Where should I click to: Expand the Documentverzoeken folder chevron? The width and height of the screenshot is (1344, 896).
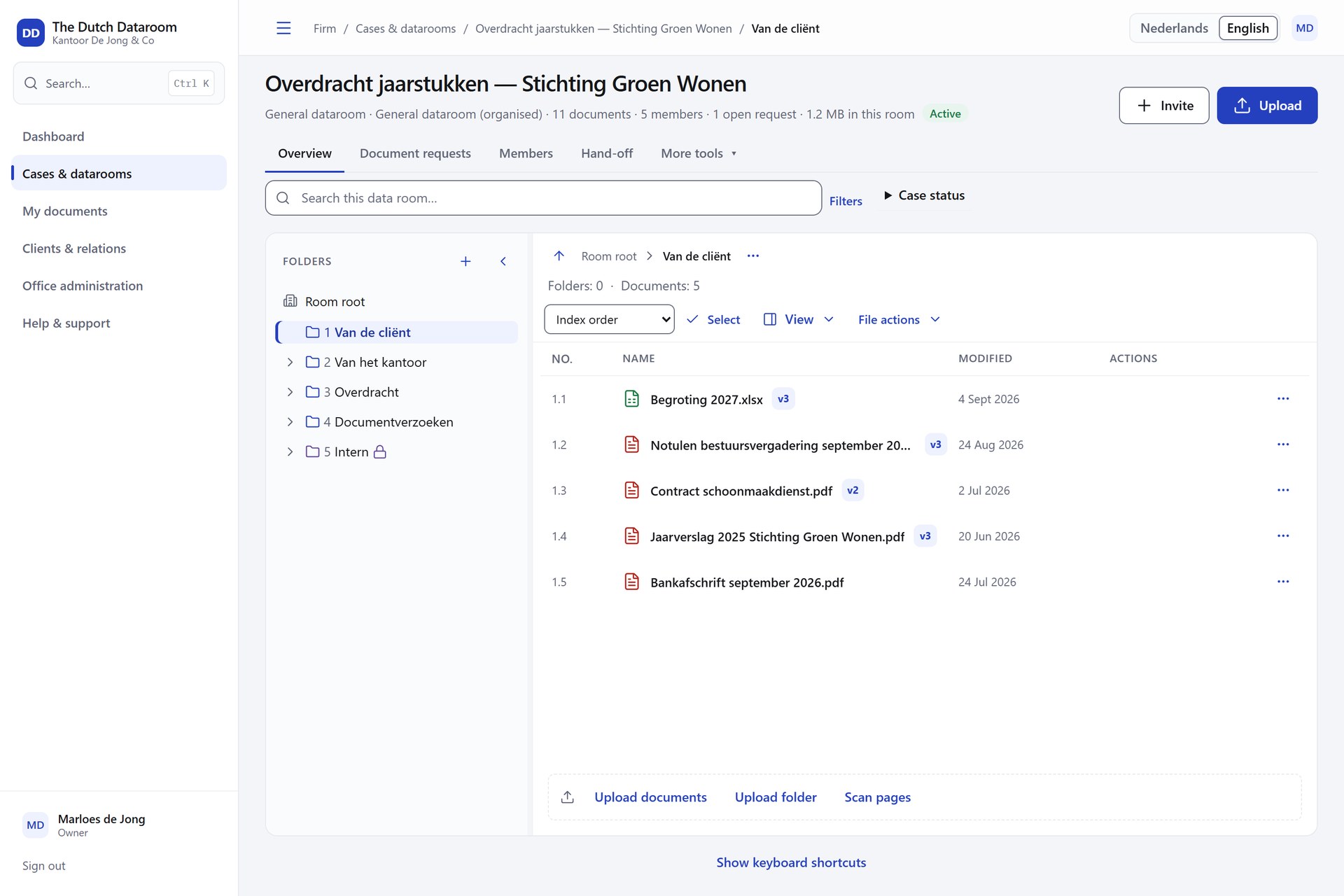coord(290,421)
